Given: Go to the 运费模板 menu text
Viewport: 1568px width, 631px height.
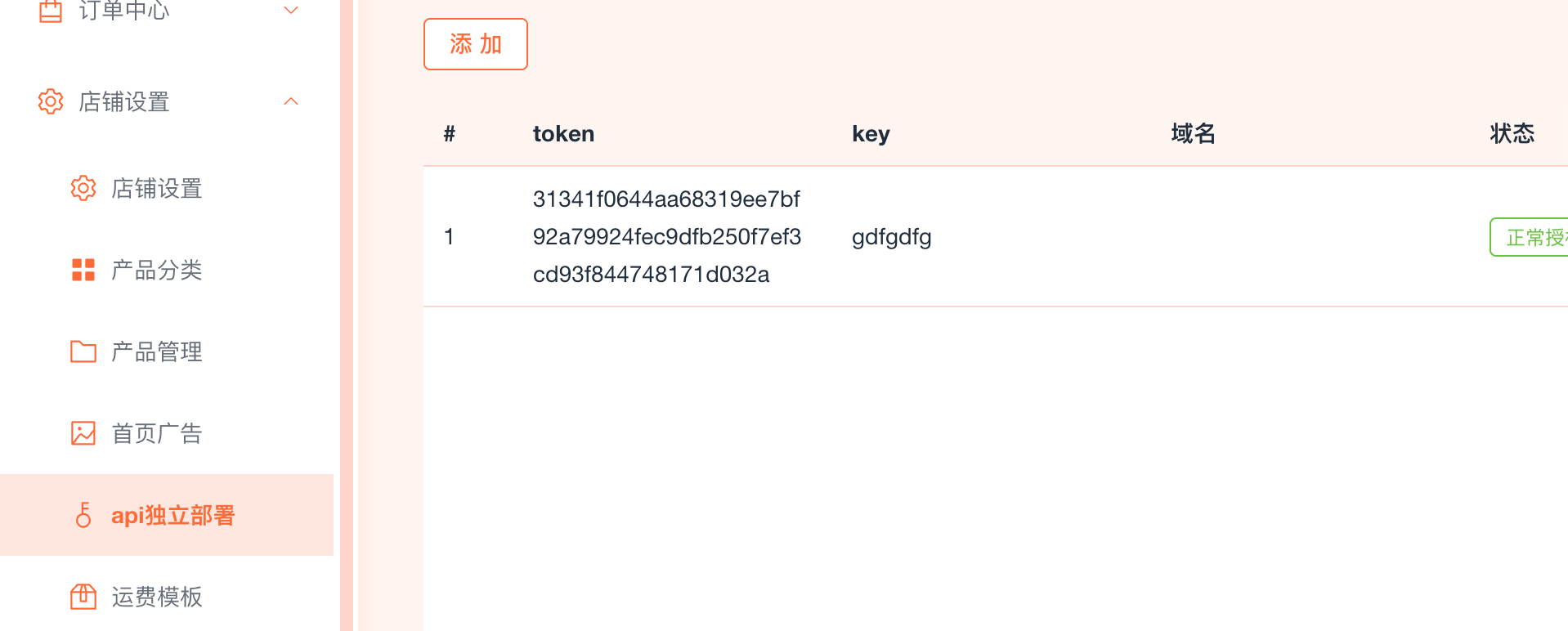Looking at the screenshot, I should [x=157, y=597].
